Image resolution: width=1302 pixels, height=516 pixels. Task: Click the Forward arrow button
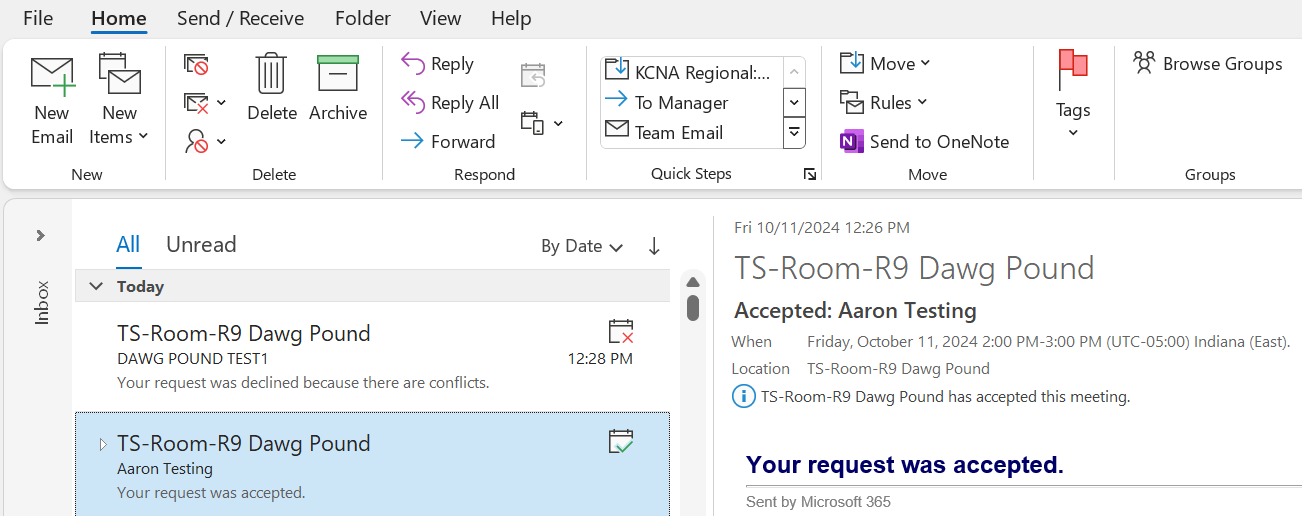click(448, 141)
